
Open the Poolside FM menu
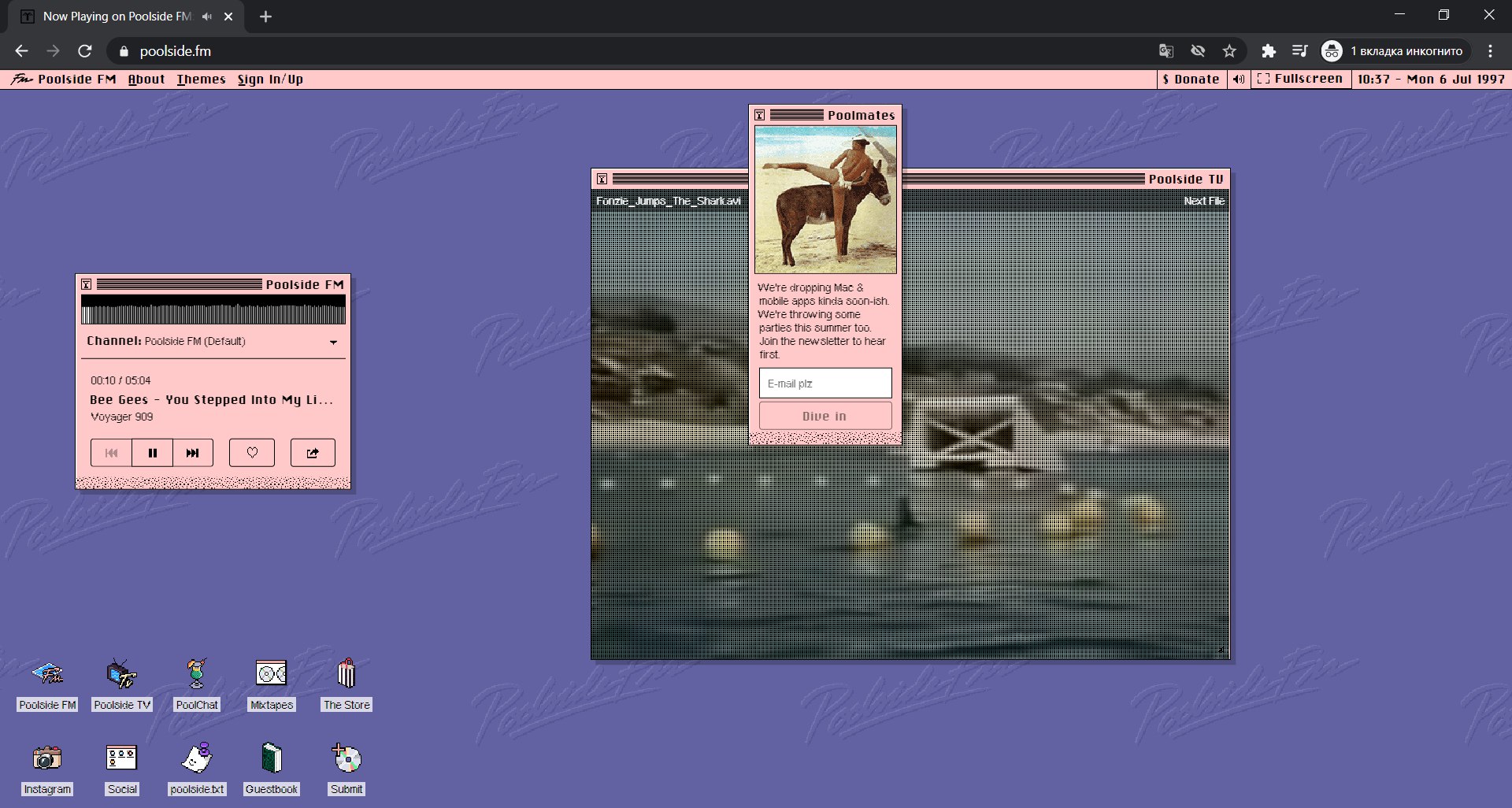coord(64,79)
